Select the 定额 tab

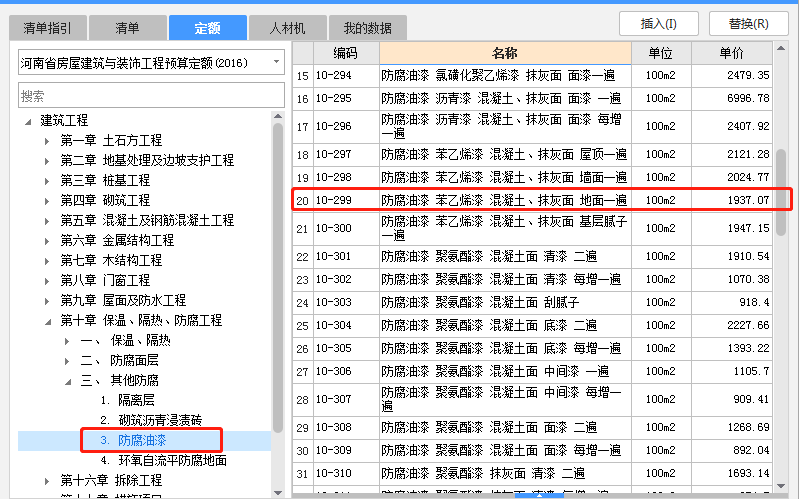click(208, 28)
